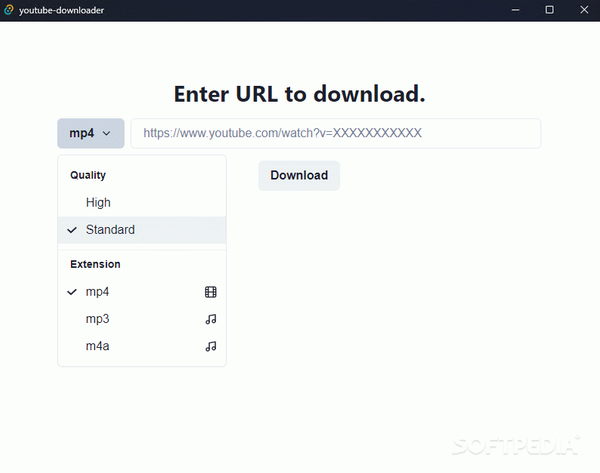Click the youtube-downloader app icon in title bar
The height and width of the screenshot is (473, 600).
pyautogui.click(x=9, y=10)
